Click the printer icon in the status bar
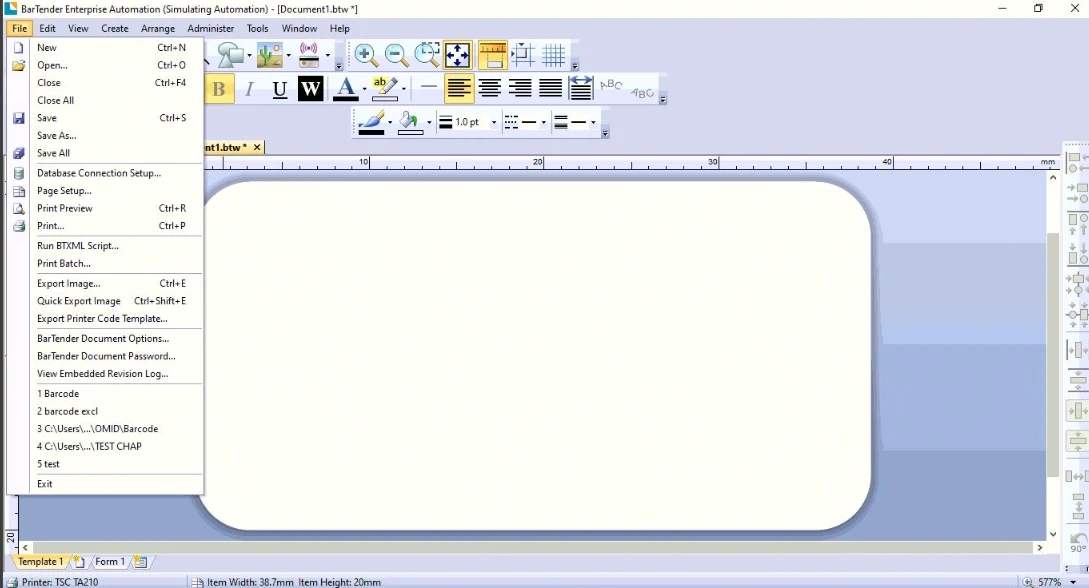The width and height of the screenshot is (1089, 588). (12, 582)
